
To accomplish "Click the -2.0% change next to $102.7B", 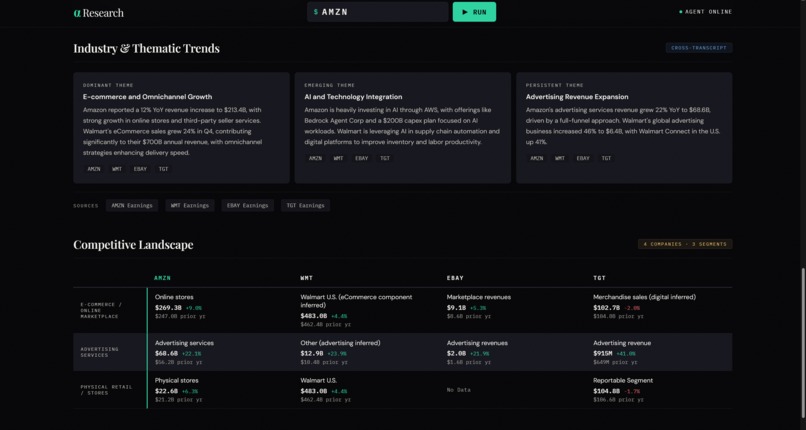I will (x=632, y=308).
